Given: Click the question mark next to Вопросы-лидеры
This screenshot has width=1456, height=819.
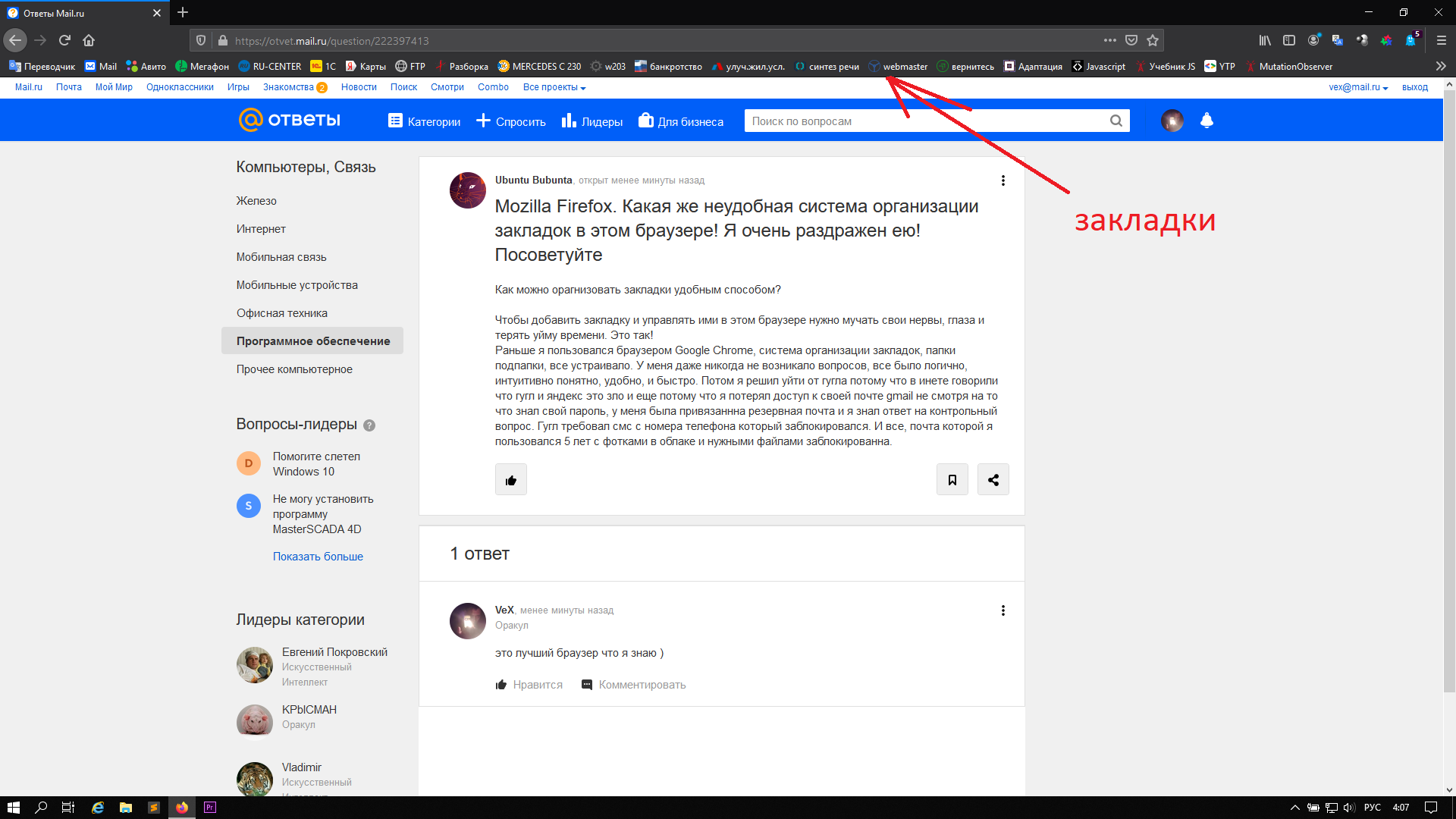Looking at the screenshot, I should click(x=369, y=425).
